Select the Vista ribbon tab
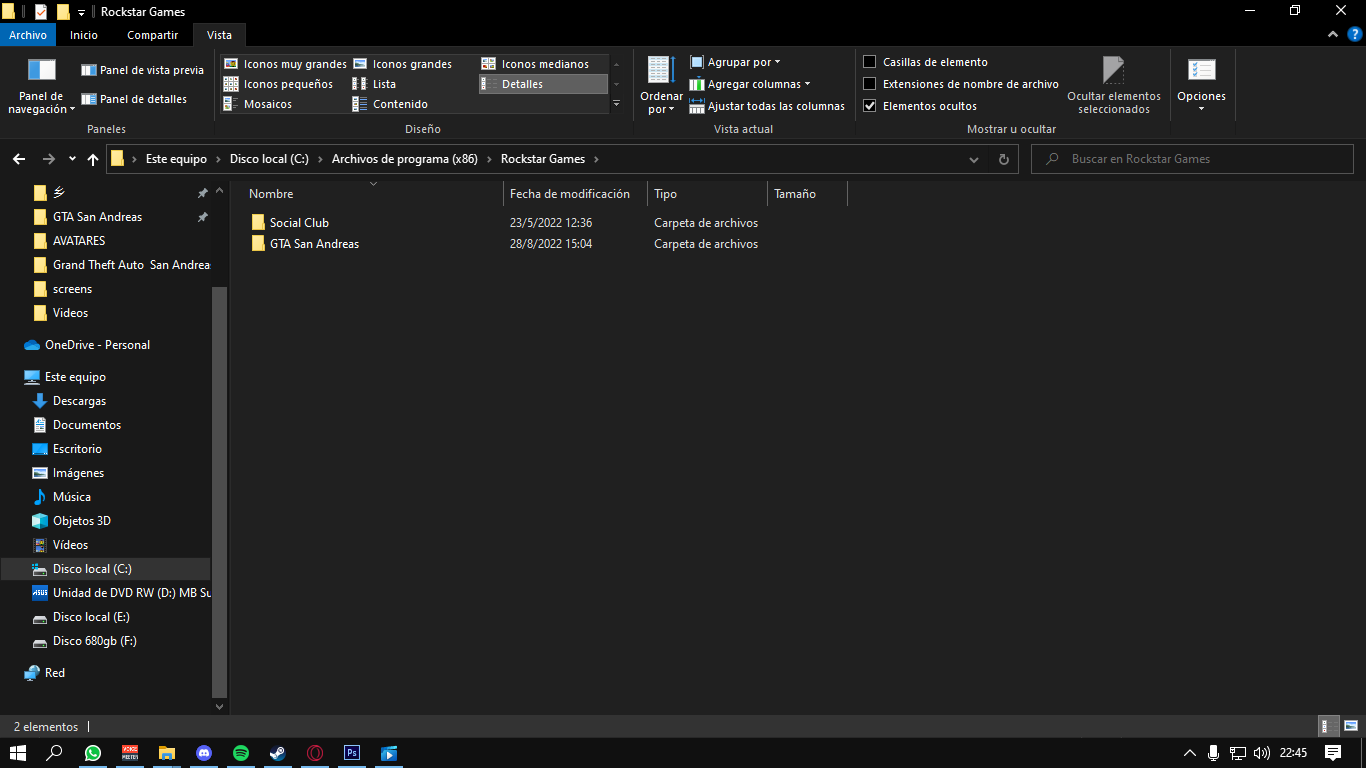 click(219, 35)
